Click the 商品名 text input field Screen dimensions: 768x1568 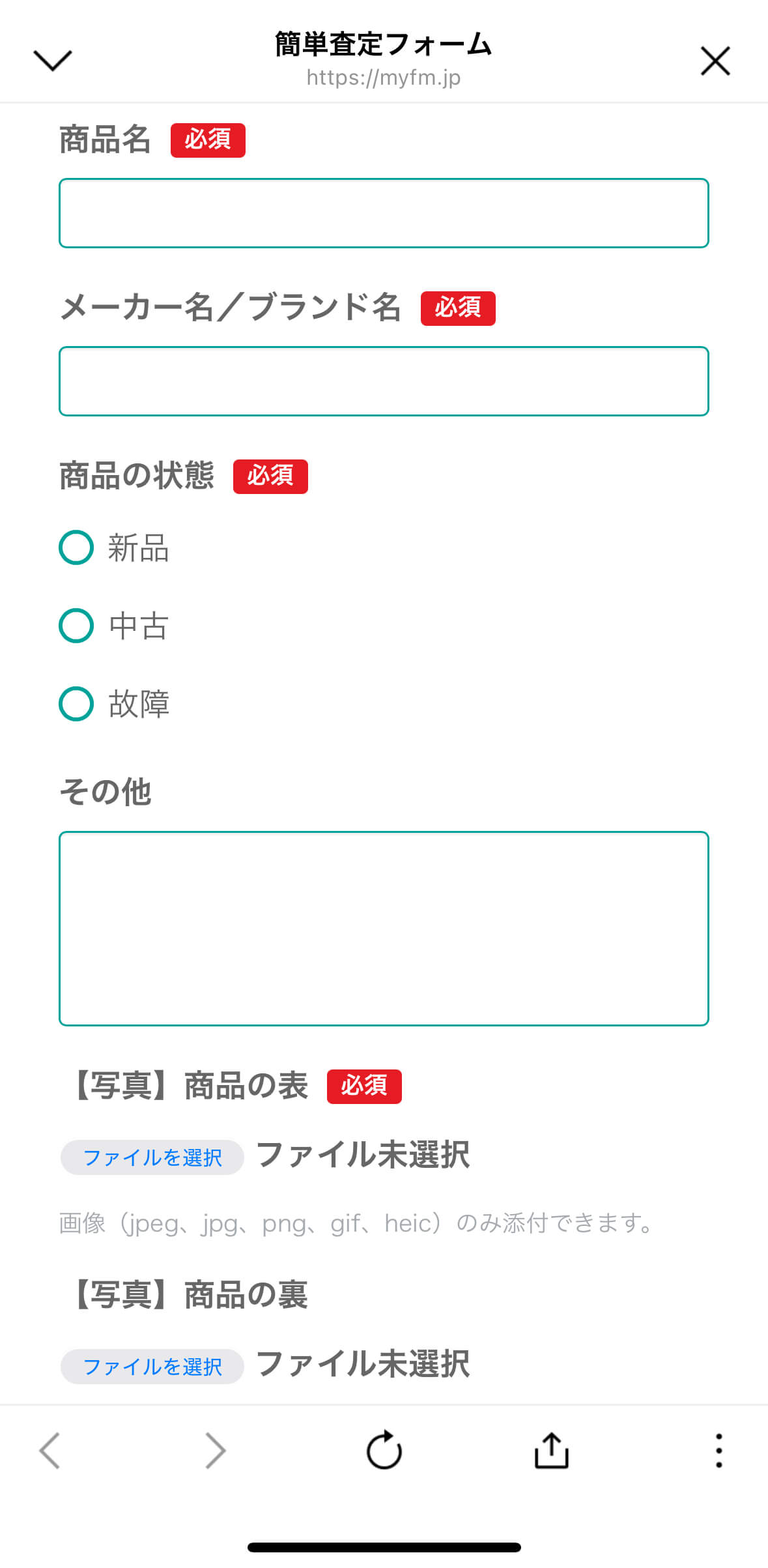click(384, 213)
